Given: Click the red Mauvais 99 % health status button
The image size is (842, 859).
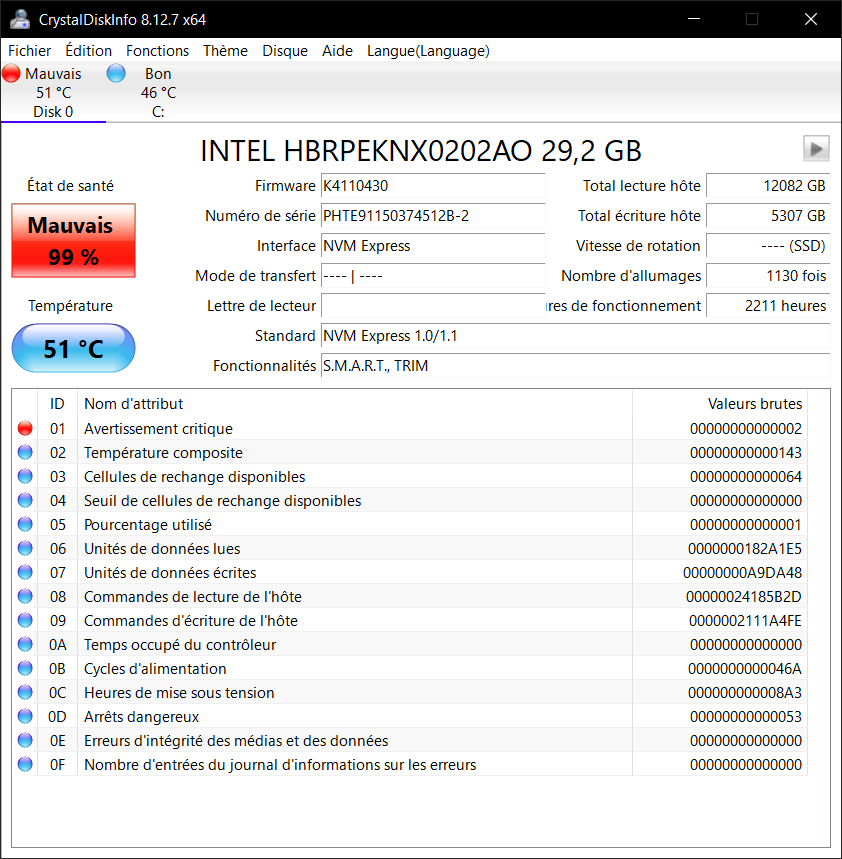Looking at the screenshot, I should [73, 241].
